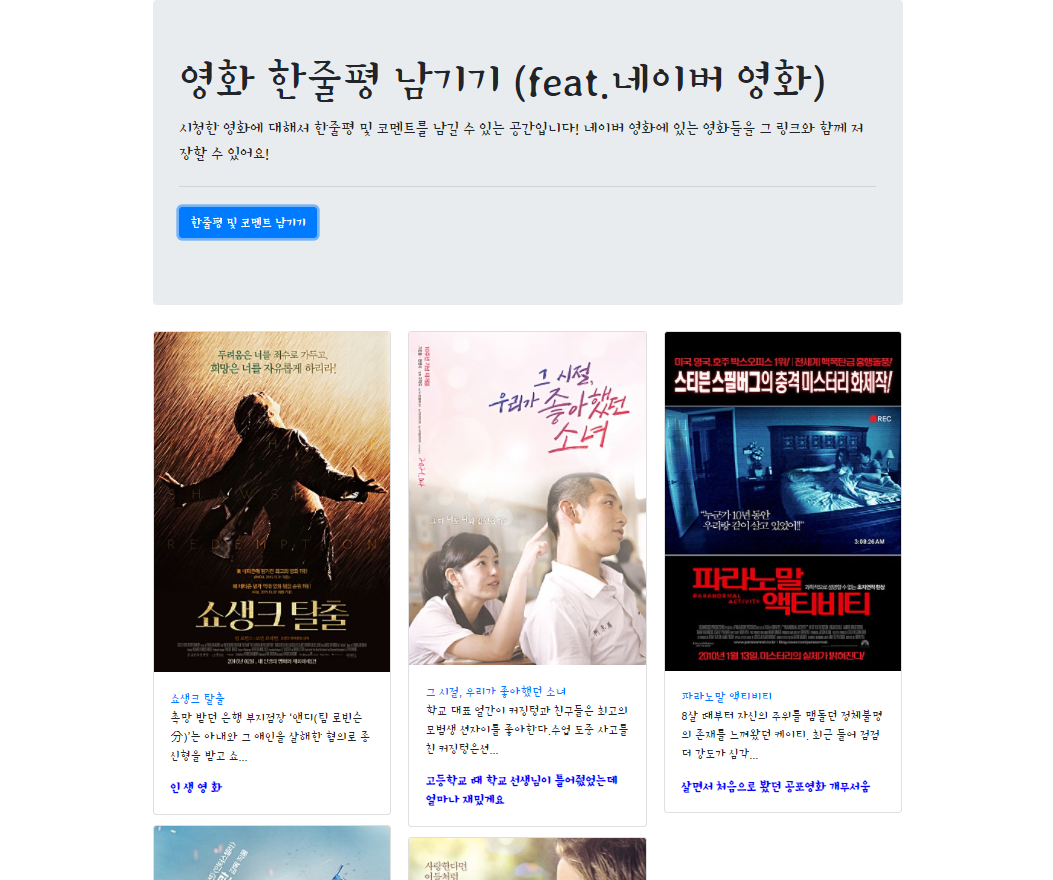Click the comment starting with 고등학교 때 학교 선생님이
Screen dimensions: 1053x880
pos(522,789)
